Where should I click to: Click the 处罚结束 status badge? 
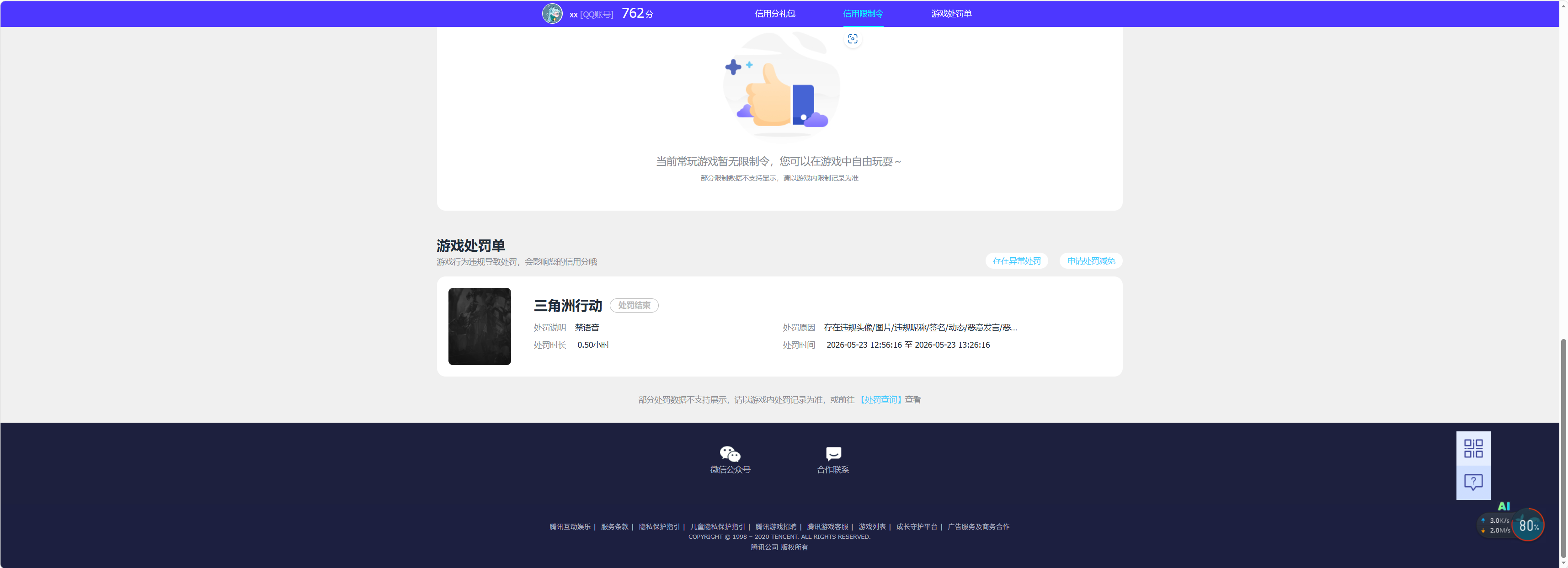(x=634, y=305)
